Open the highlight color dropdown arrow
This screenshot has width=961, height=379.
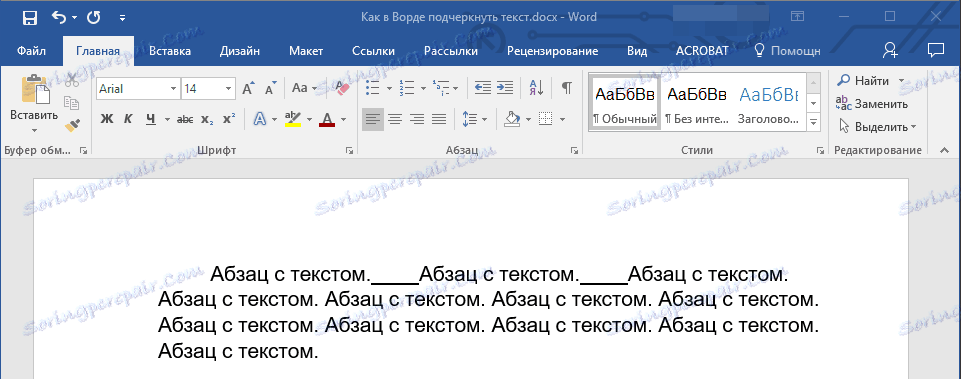(310, 120)
